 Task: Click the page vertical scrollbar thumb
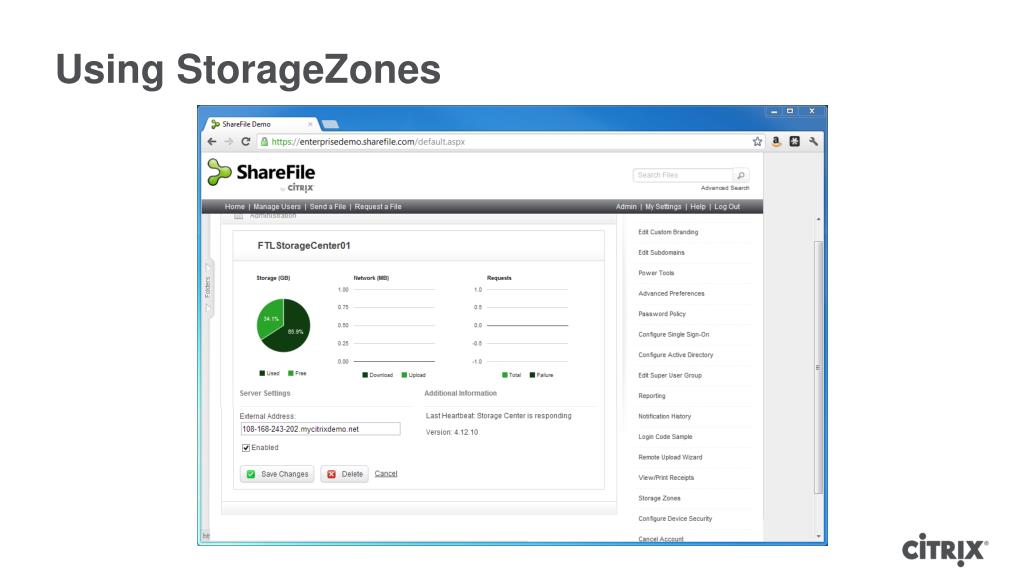tap(818, 367)
